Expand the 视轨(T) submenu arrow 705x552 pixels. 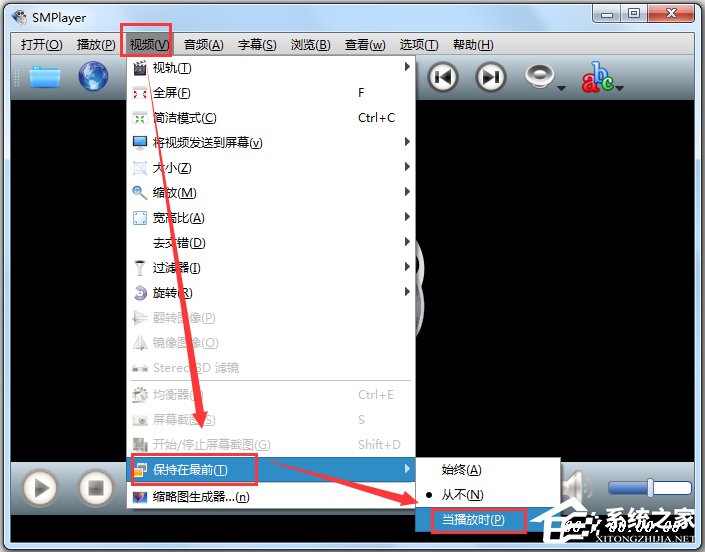click(x=407, y=67)
